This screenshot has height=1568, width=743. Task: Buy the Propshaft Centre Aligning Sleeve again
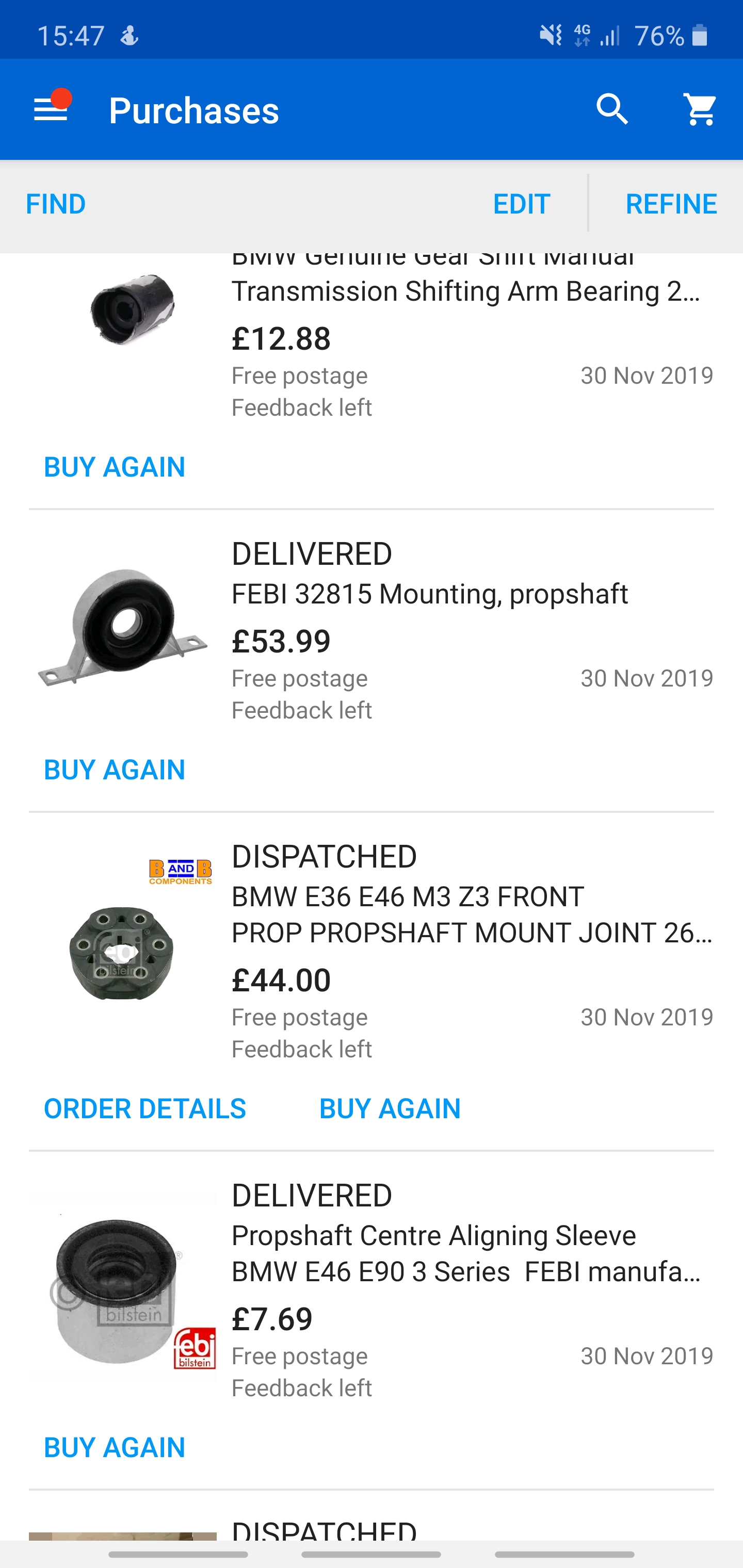click(x=115, y=1447)
